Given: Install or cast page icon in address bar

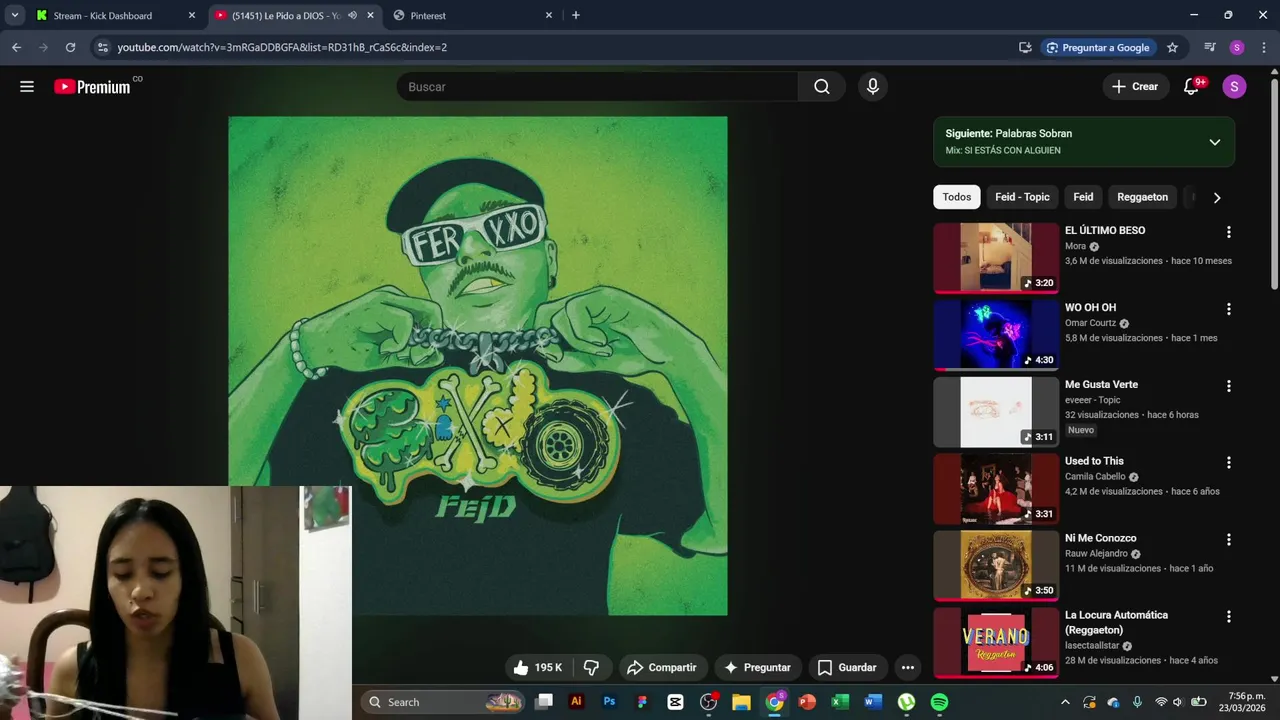Looking at the screenshot, I should pyautogui.click(x=1025, y=47).
